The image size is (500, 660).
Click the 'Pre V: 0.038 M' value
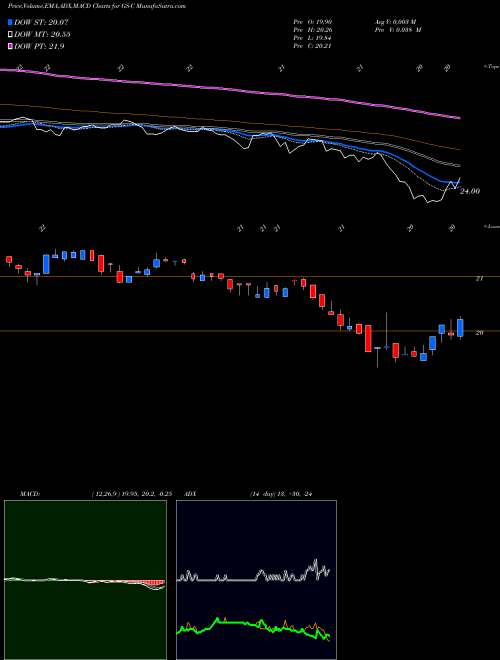click(398, 30)
